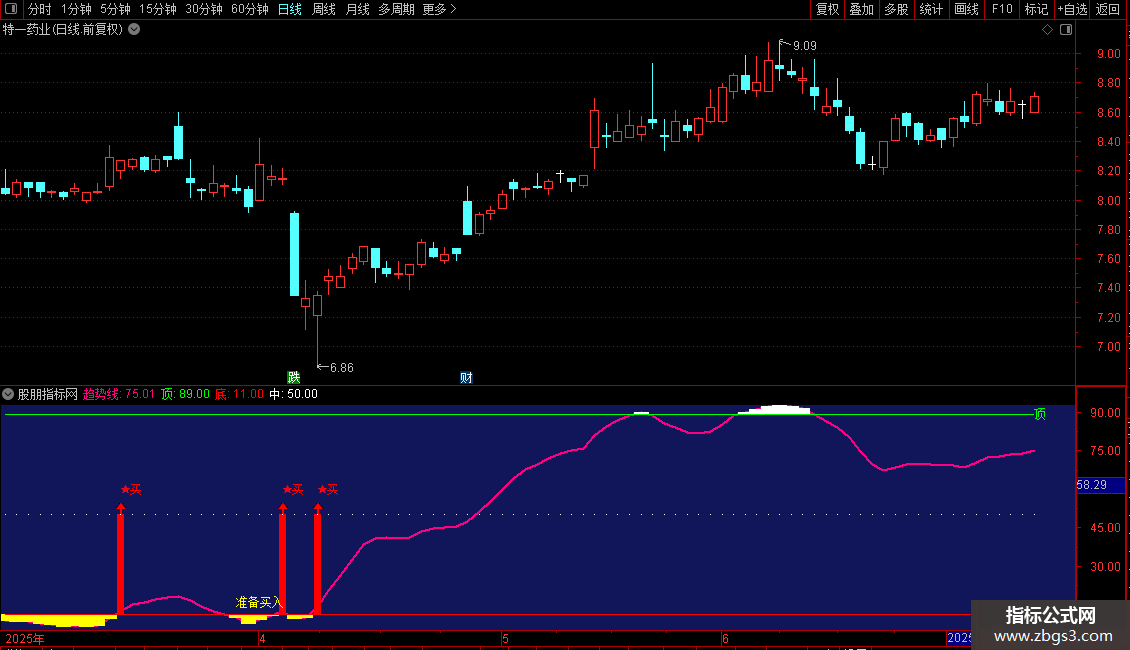
Task: Open 多周期 multi-period view
Action: click(396, 9)
